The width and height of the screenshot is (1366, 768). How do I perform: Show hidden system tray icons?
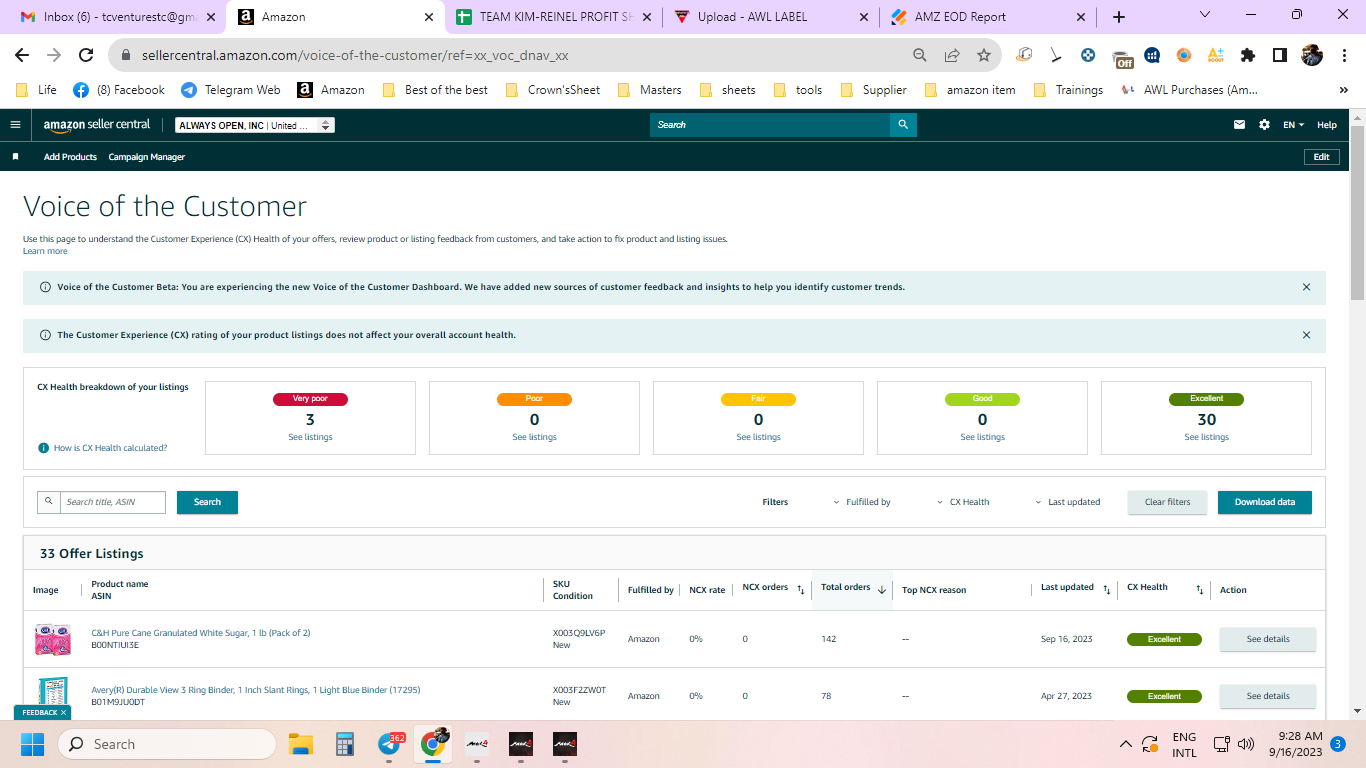(x=1125, y=744)
